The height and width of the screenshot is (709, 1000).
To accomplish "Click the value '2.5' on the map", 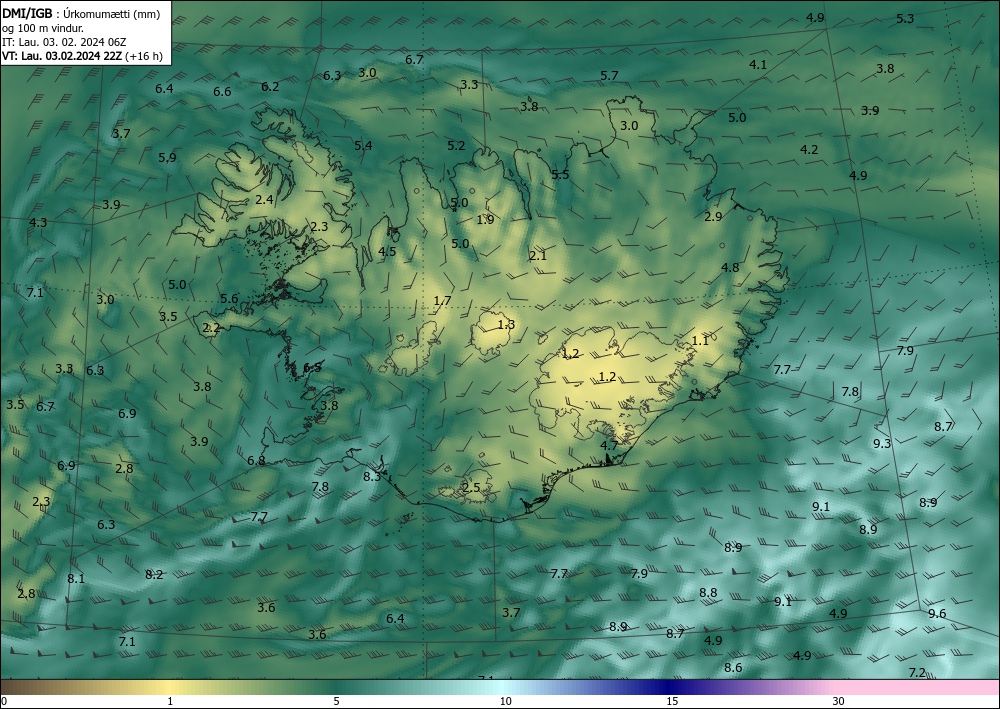I will pos(471,488).
